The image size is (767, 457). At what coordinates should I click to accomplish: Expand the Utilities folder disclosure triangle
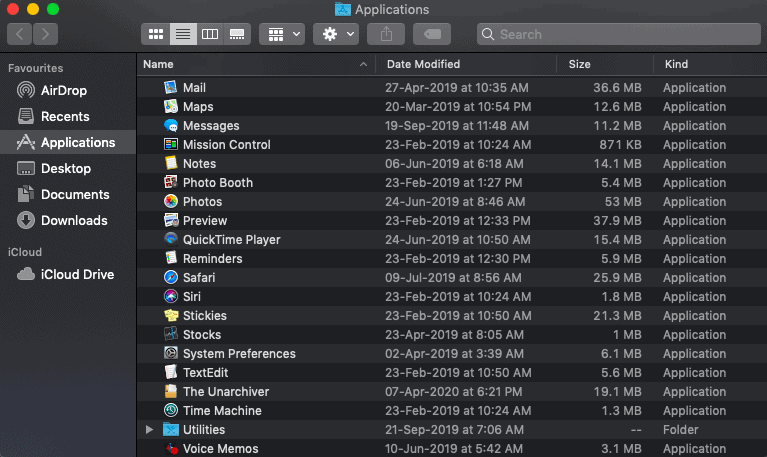coord(149,430)
